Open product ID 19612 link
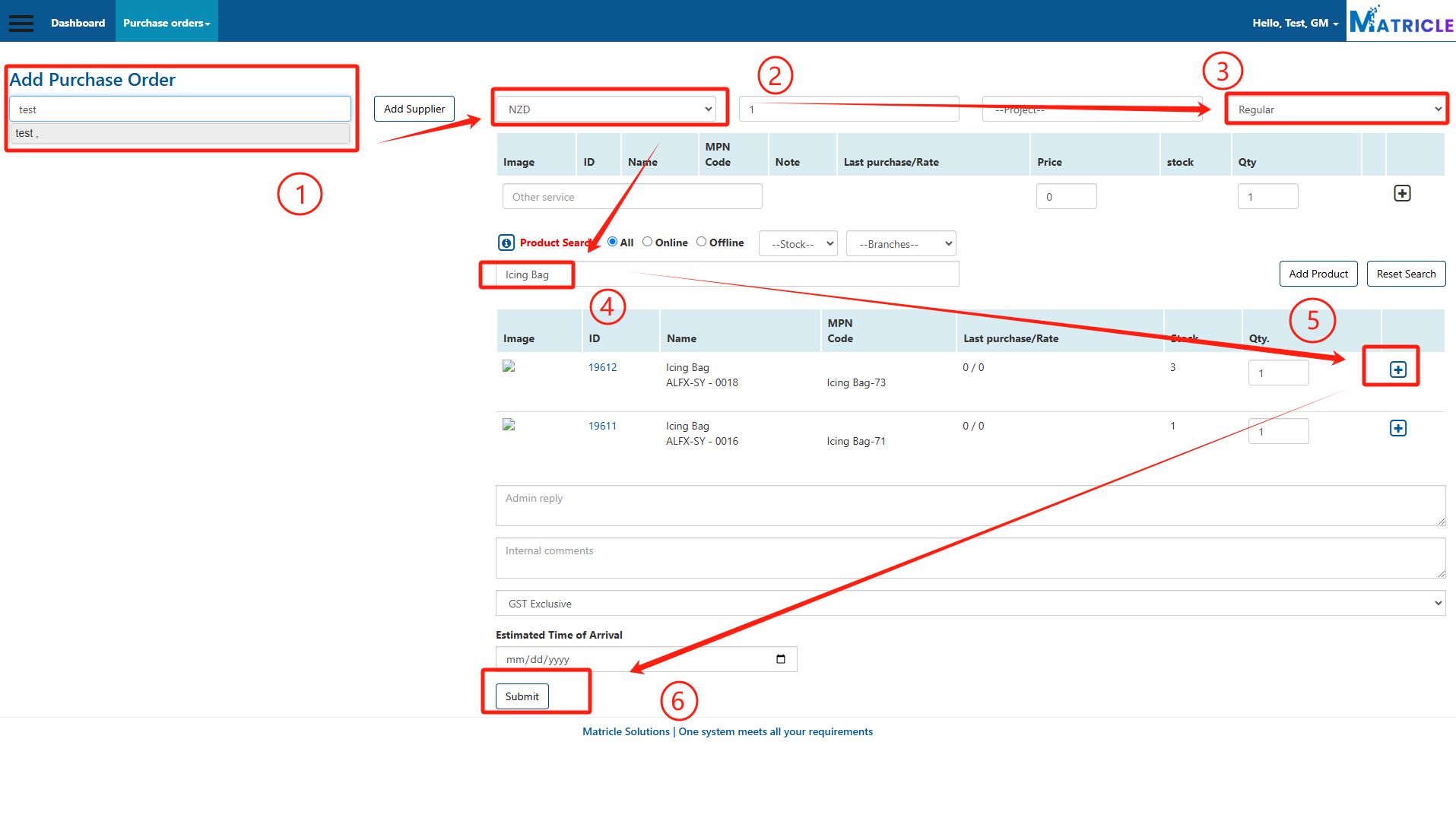The height and width of the screenshot is (815, 1456). point(602,367)
